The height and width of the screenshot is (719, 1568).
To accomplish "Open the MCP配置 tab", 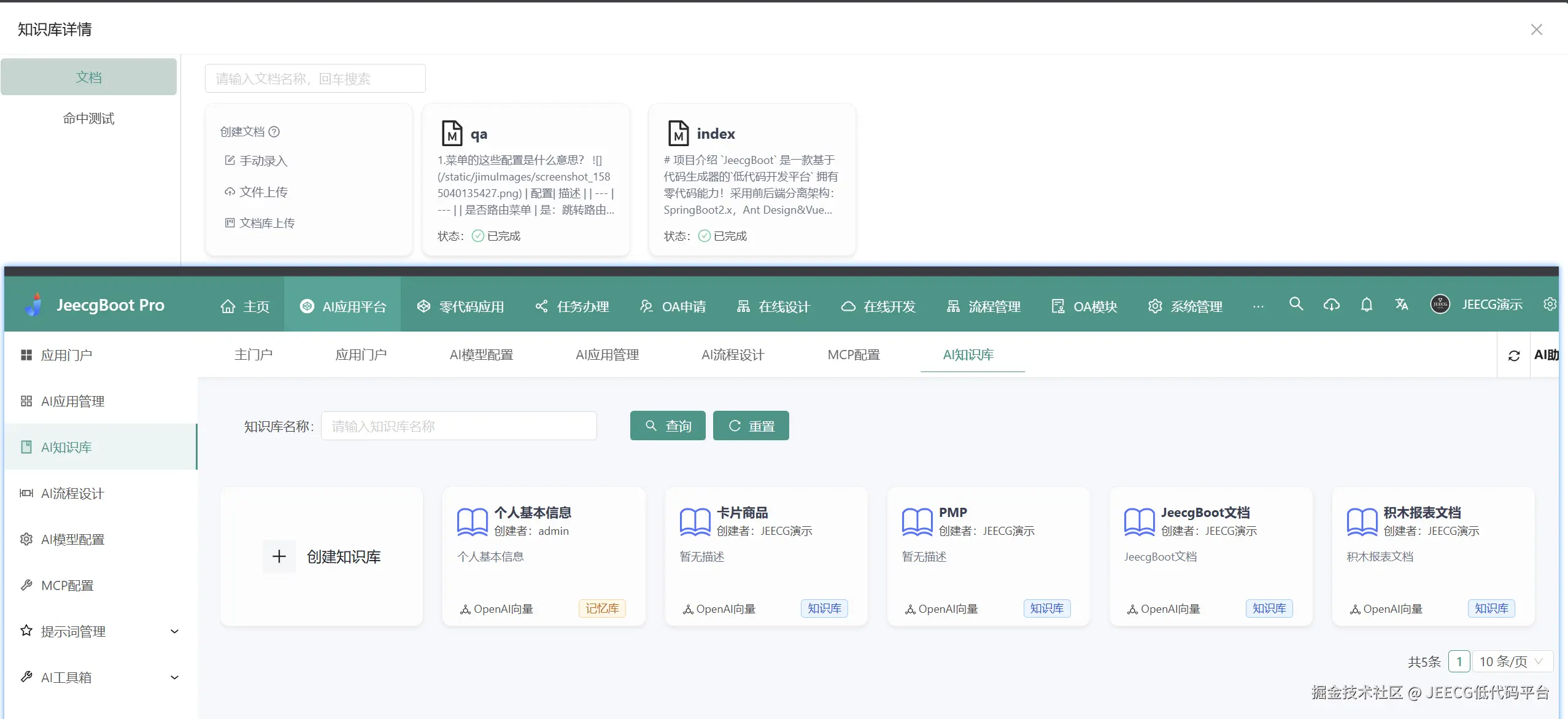I will 853,355.
